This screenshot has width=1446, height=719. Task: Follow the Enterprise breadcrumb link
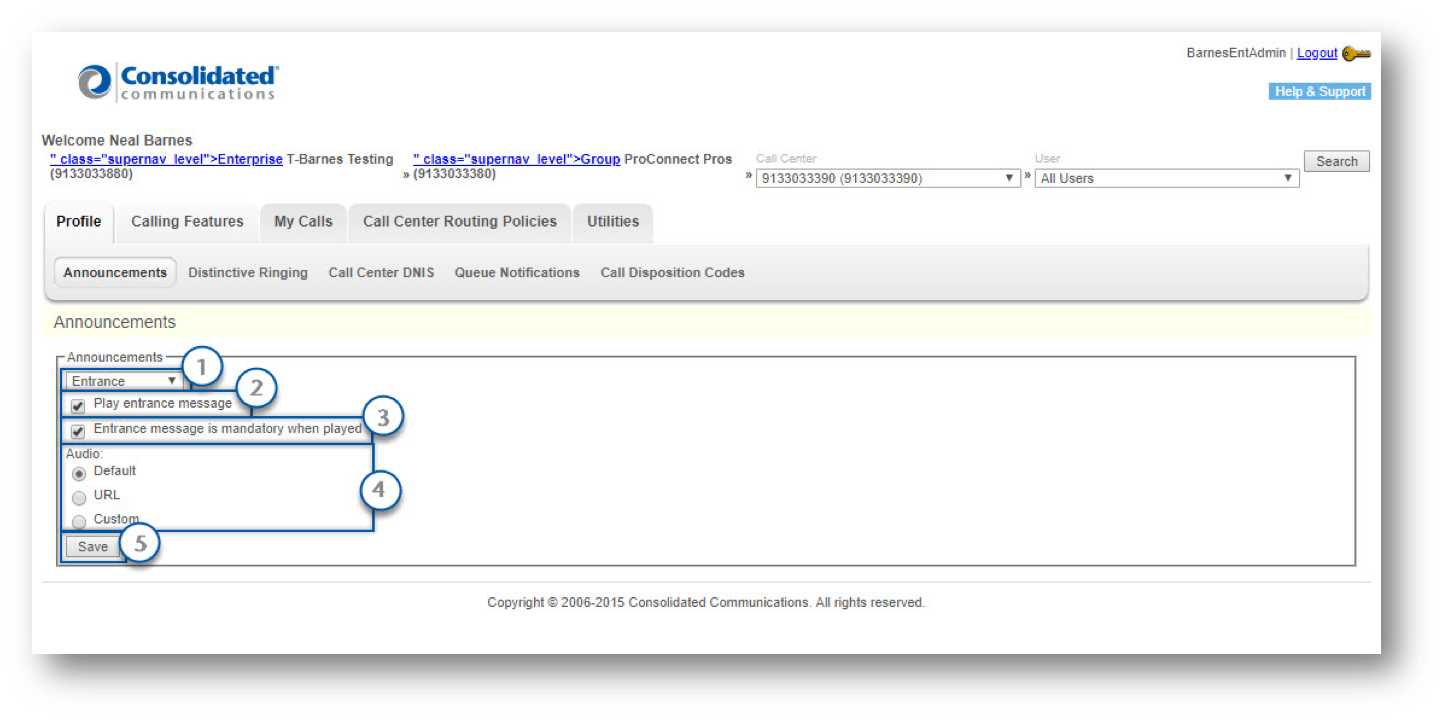point(166,160)
